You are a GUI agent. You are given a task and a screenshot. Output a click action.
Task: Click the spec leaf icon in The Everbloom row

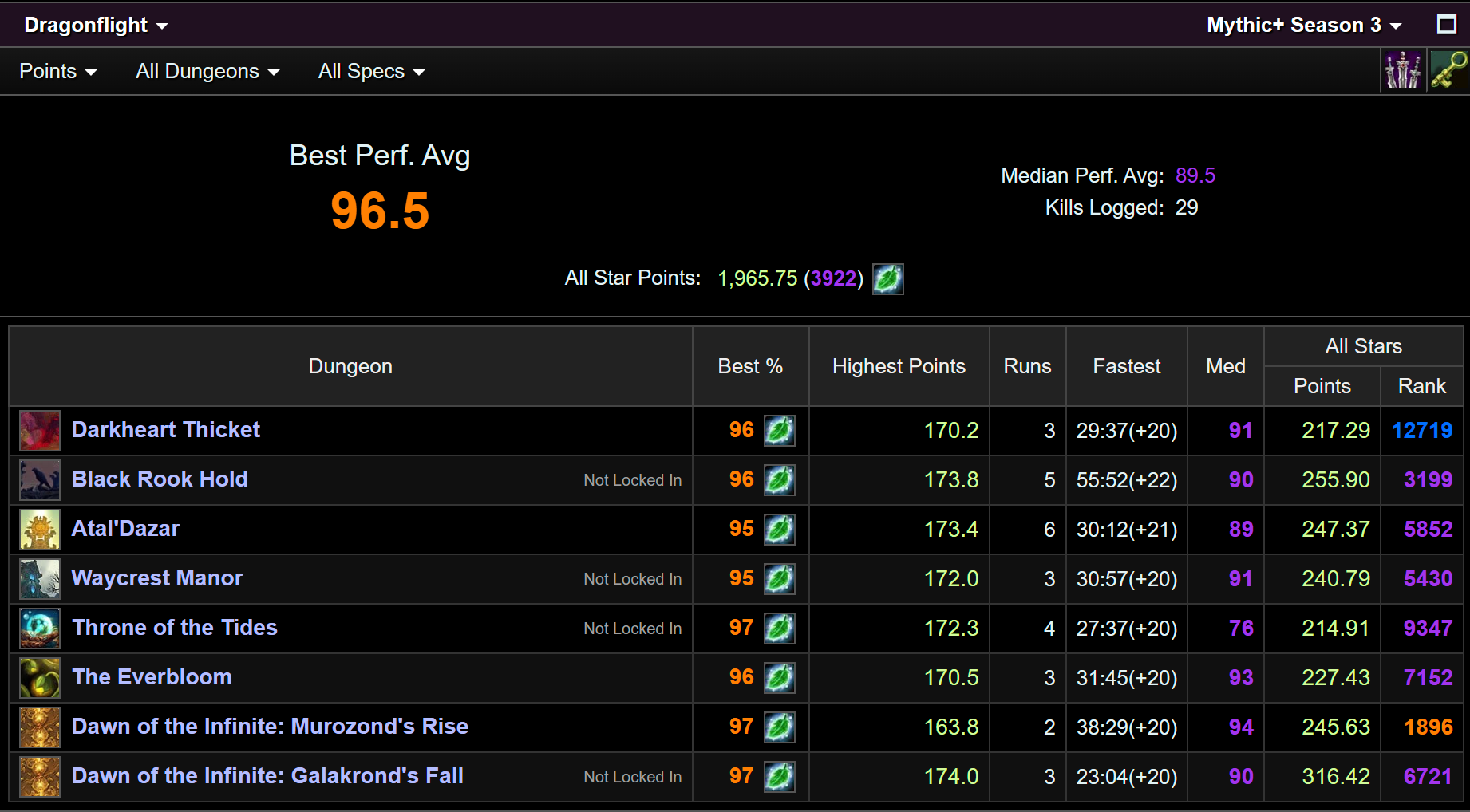click(x=780, y=678)
